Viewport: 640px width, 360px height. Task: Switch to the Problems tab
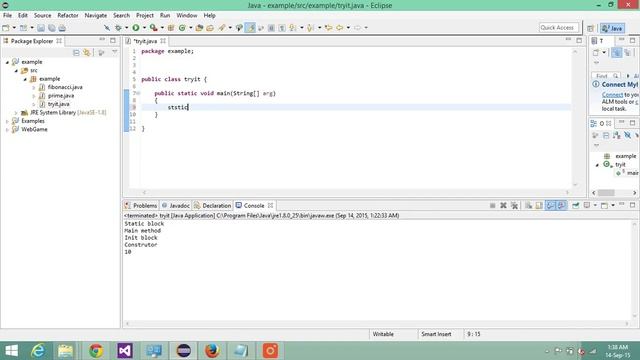141,206
